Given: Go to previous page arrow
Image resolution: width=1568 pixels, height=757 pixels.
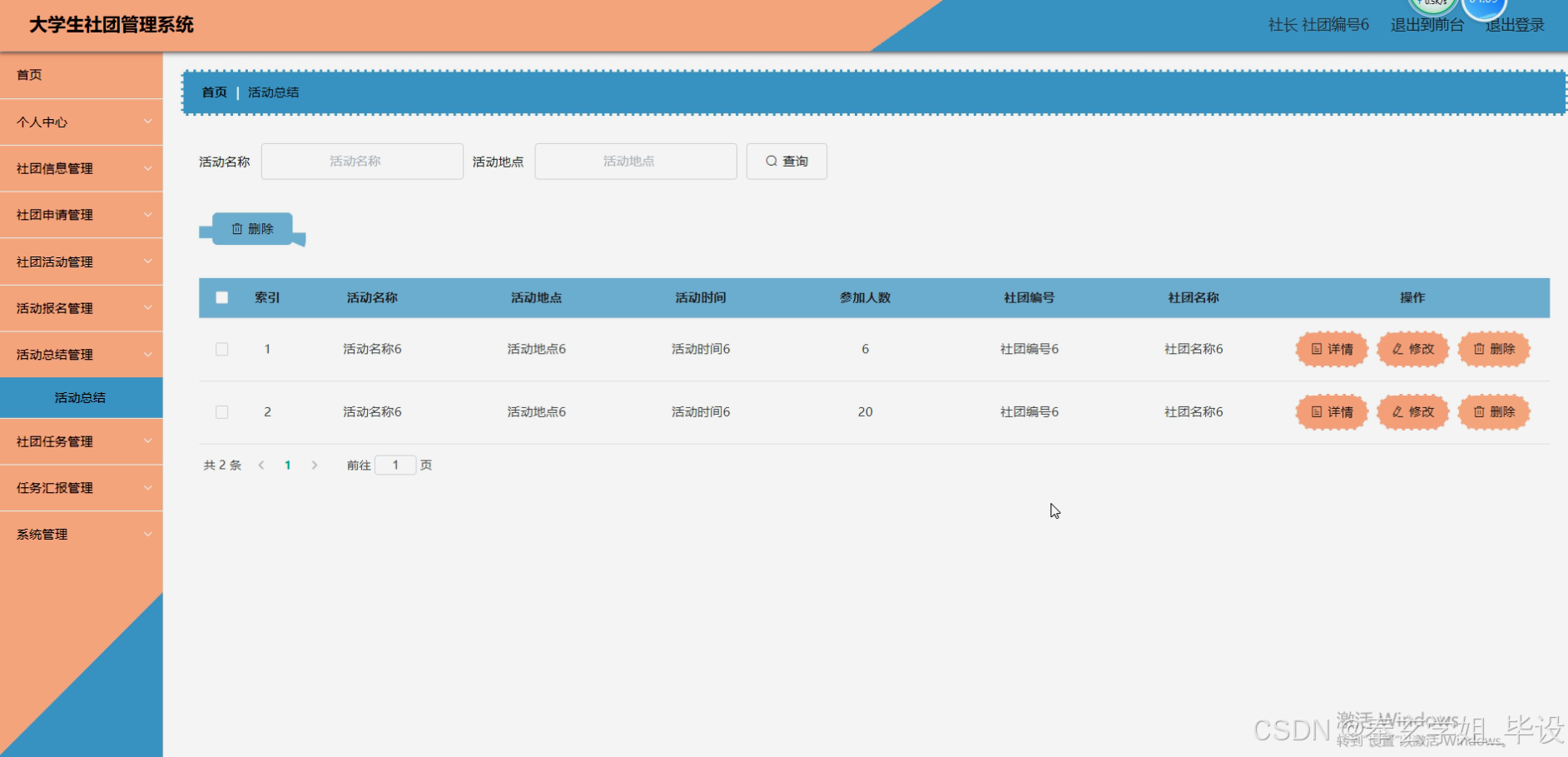Looking at the screenshot, I should click(x=261, y=466).
